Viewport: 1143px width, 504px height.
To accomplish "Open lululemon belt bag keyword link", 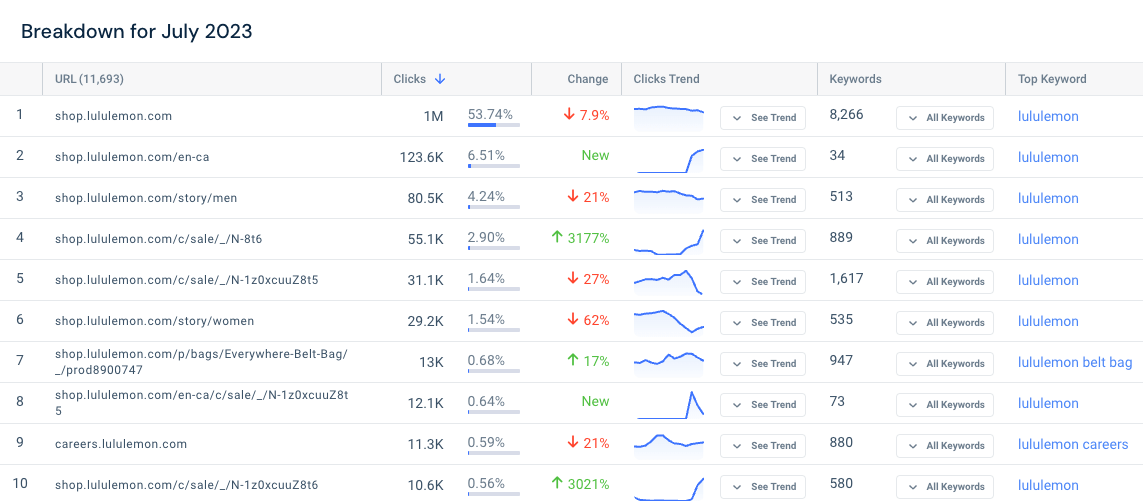I will [x=1074, y=363].
